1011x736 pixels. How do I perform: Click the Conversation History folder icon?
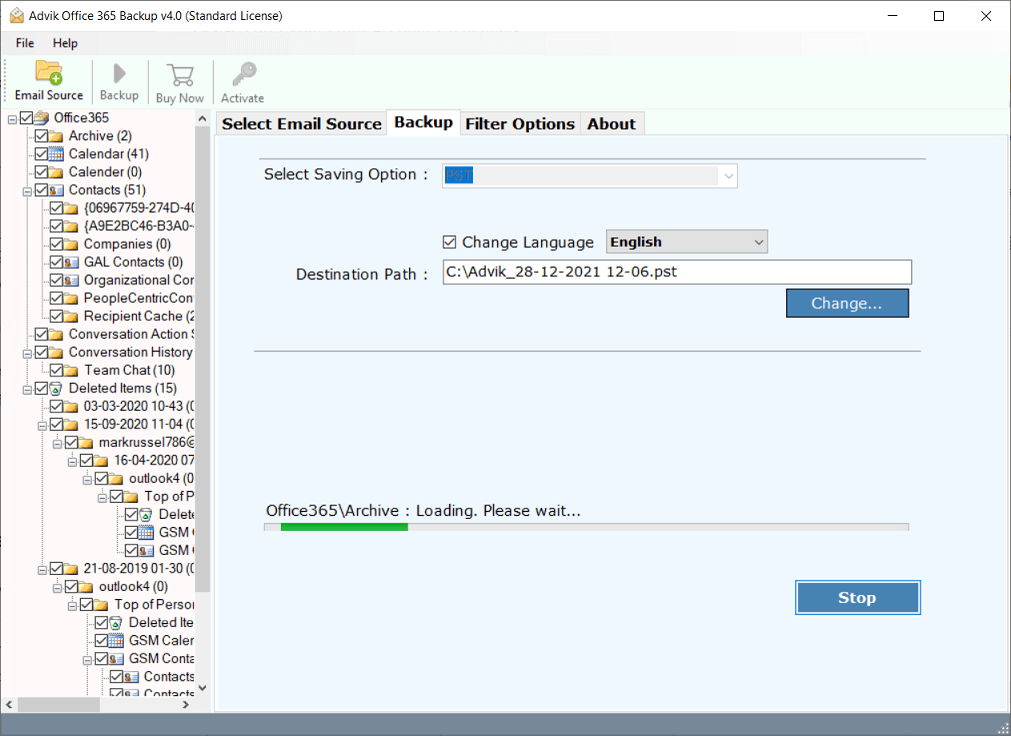pyautogui.click(x=56, y=353)
